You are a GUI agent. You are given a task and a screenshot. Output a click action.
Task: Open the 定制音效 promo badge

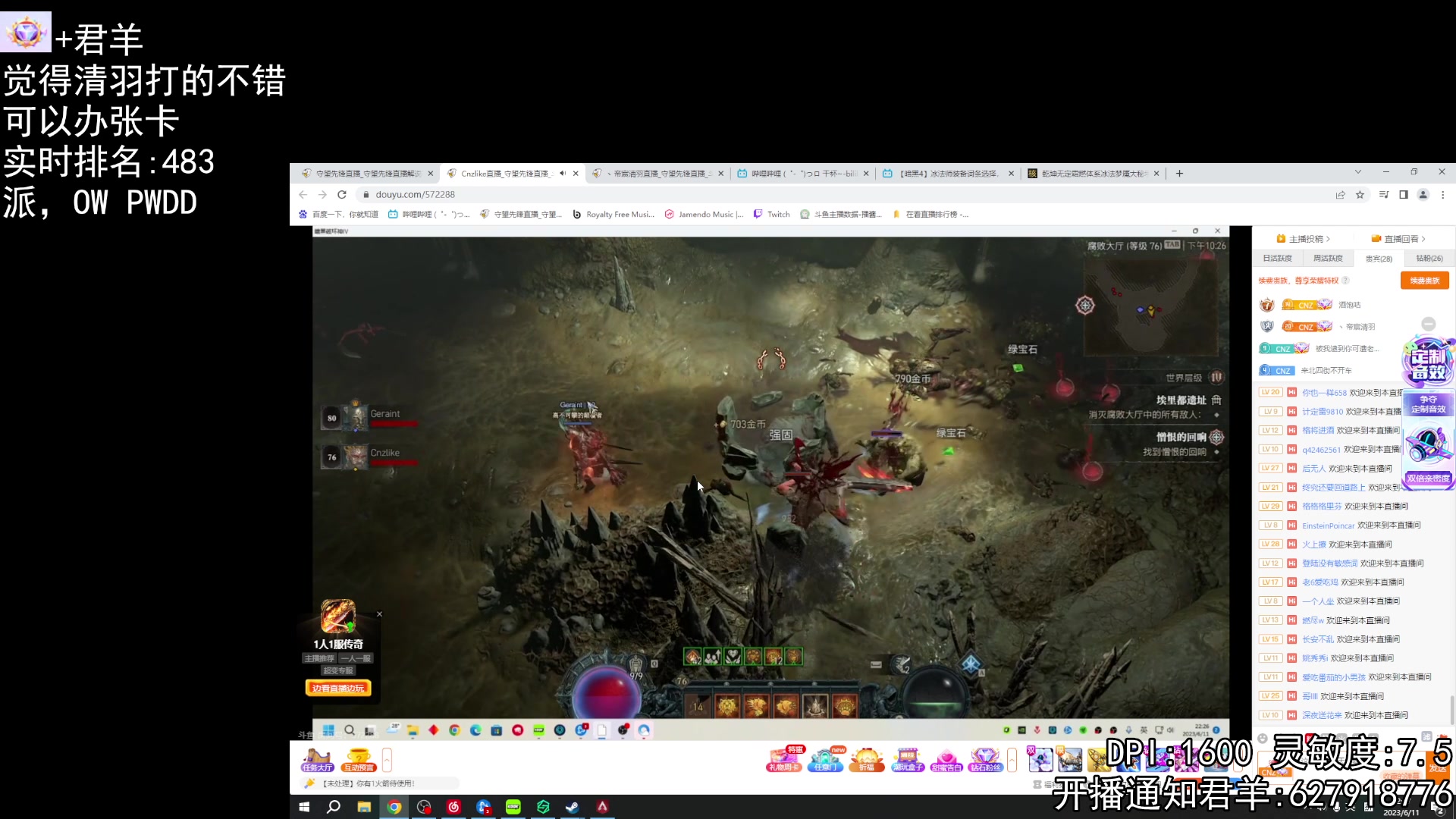point(1429,362)
